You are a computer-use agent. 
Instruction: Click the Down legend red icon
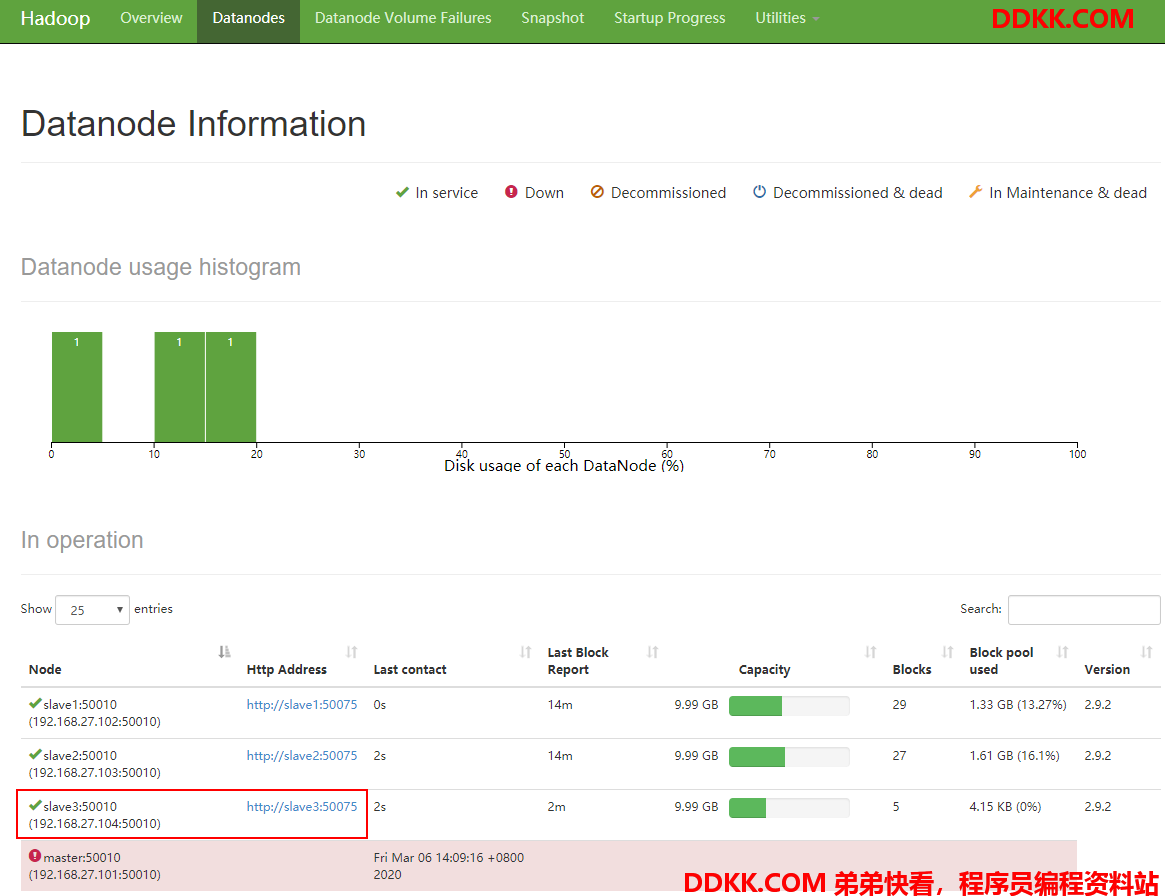click(511, 192)
